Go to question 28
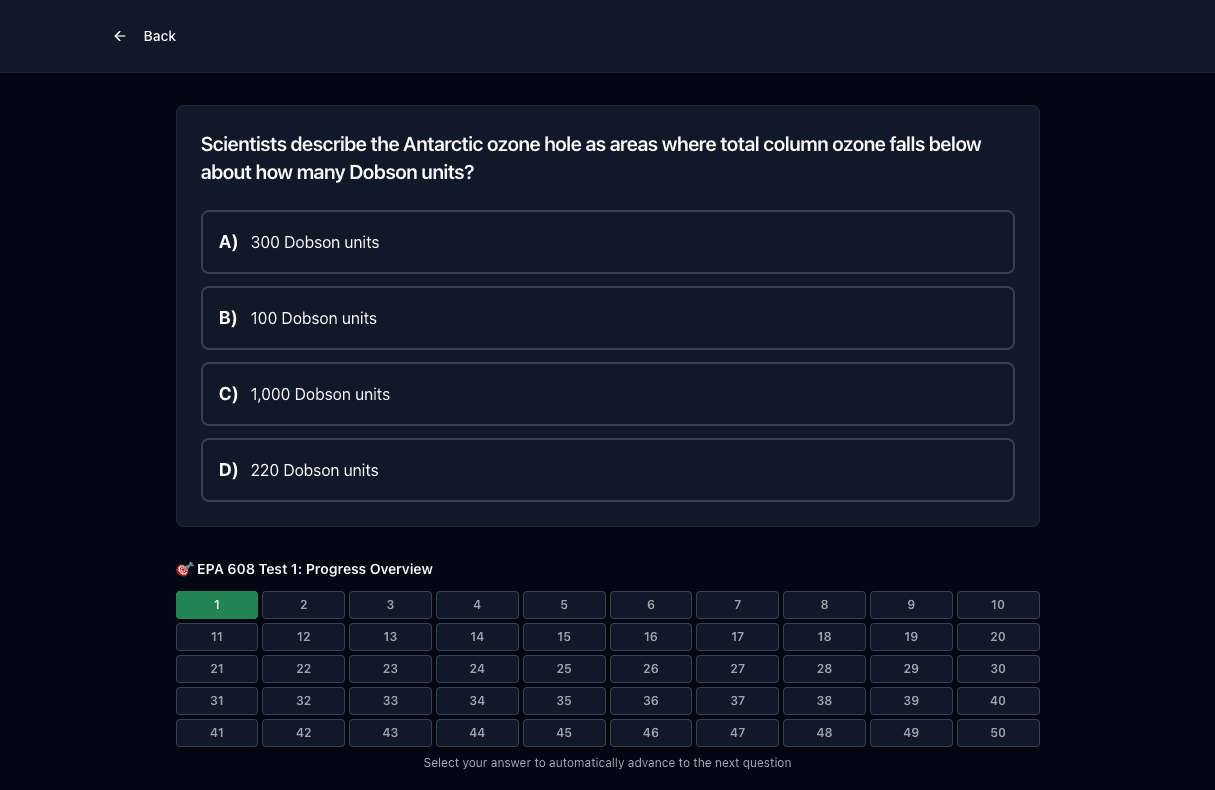Viewport: 1215px width, 790px height. (824, 669)
